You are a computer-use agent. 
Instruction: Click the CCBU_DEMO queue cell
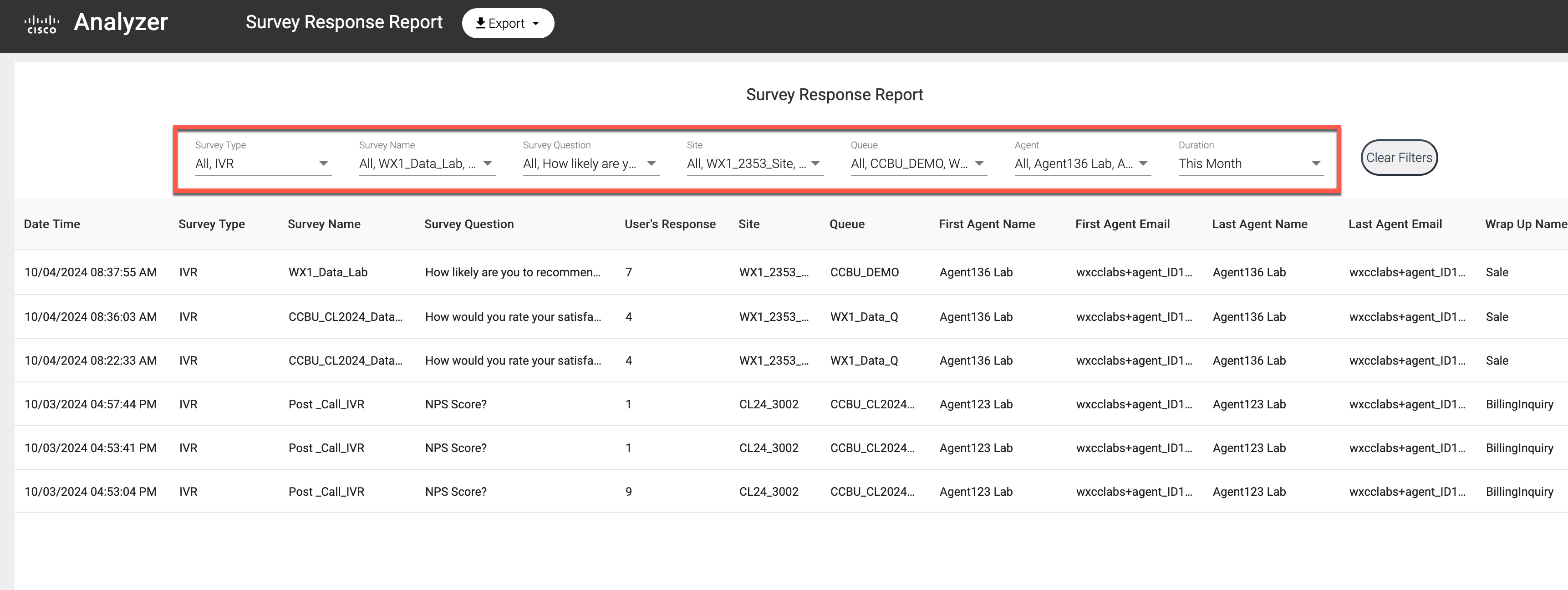(864, 272)
